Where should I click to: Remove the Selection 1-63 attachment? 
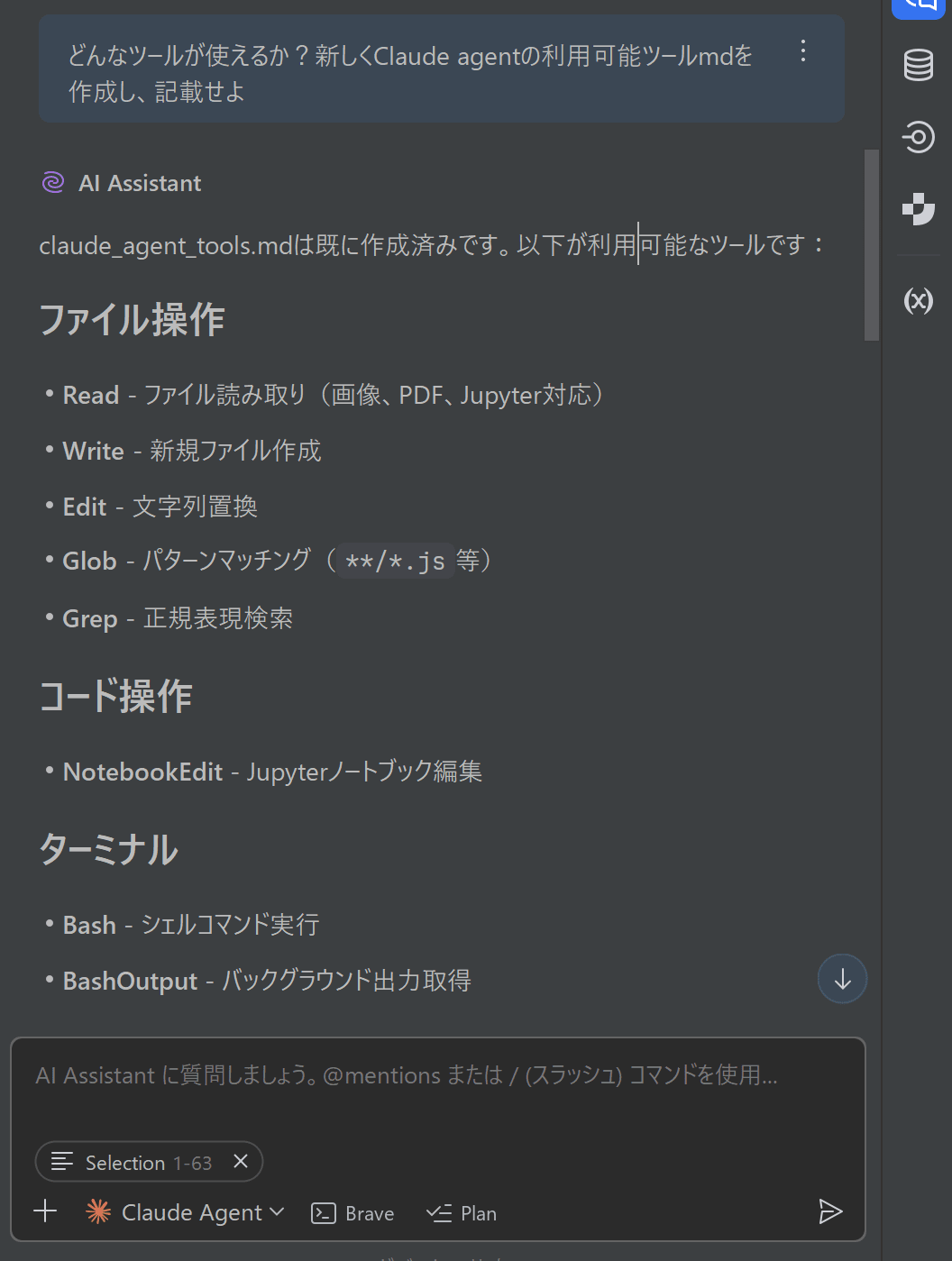click(240, 1162)
